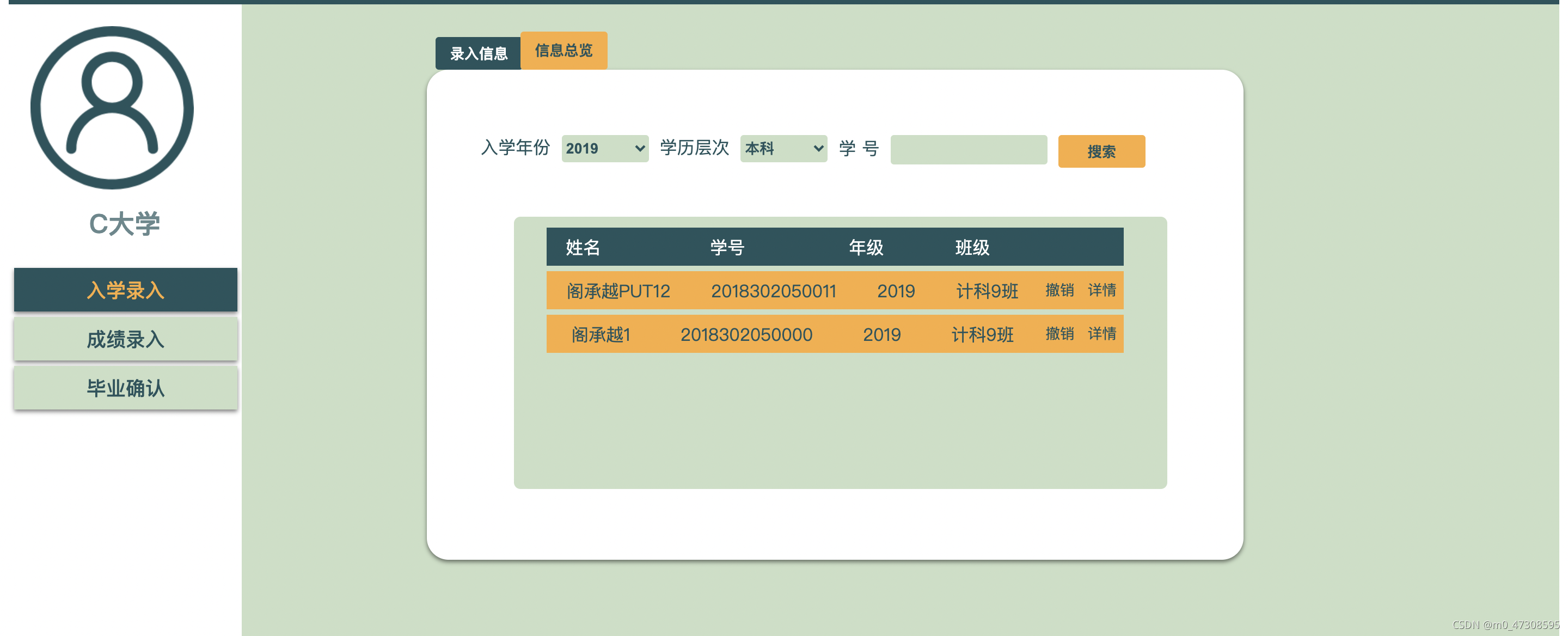
Task: Click student number 2018302050000
Action: [746, 334]
